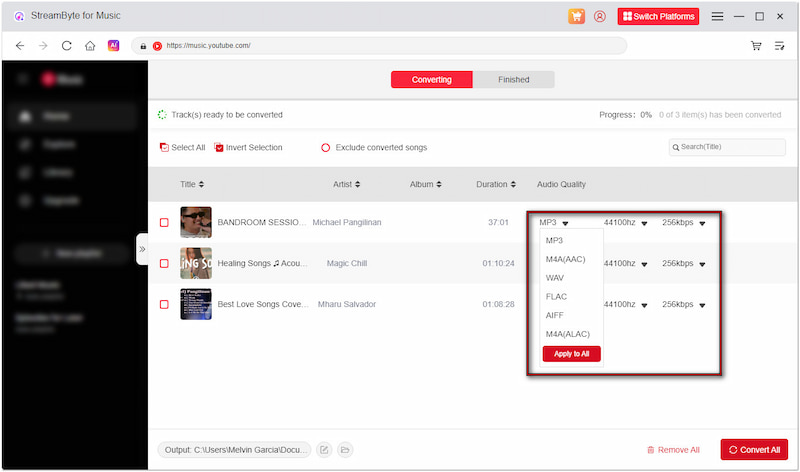Open the hamburger menu in title bar
Screen dimensions: 800x472
[x=717, y=16]
